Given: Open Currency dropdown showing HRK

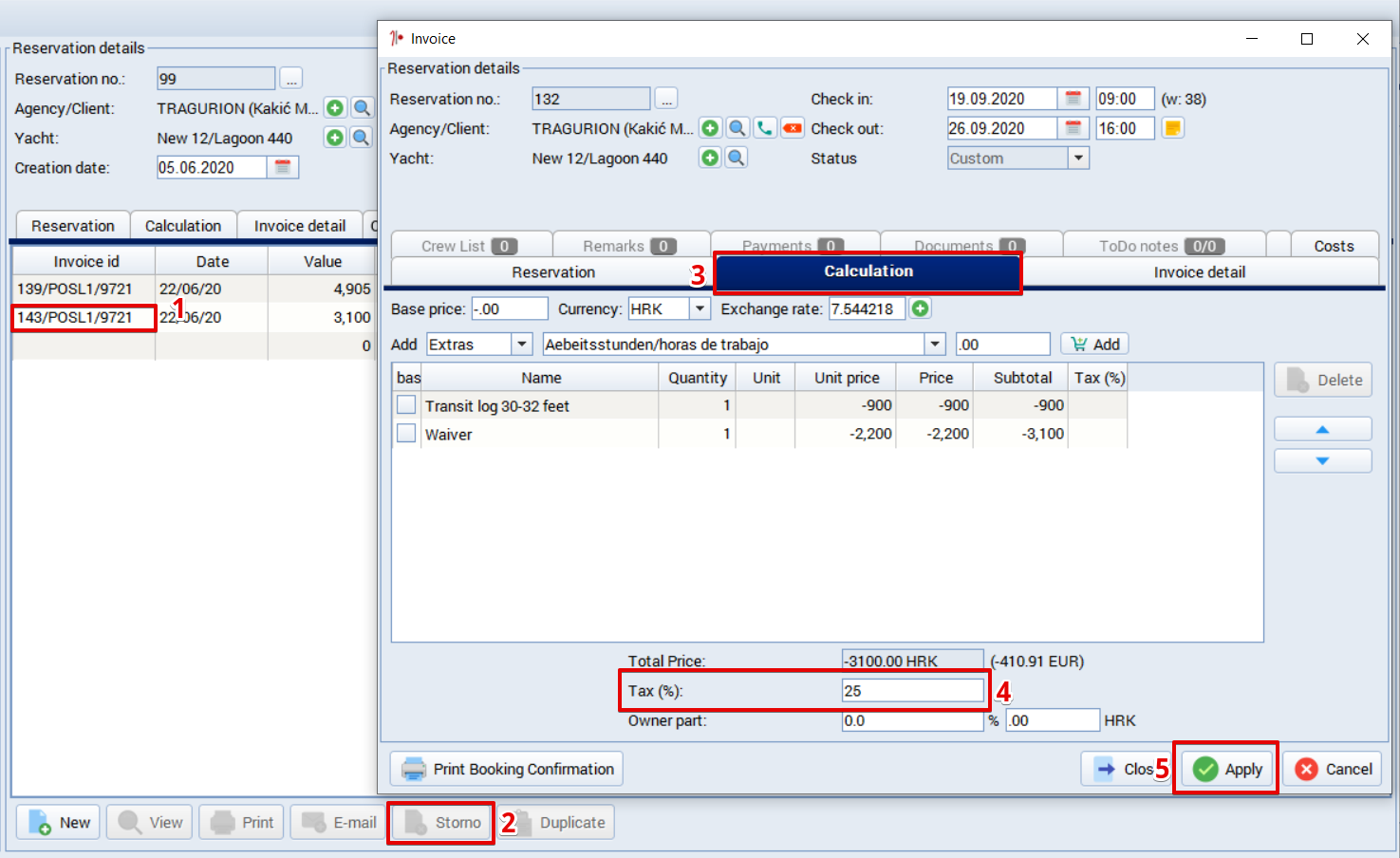Looking at the screenshot, I should (700, 308).
